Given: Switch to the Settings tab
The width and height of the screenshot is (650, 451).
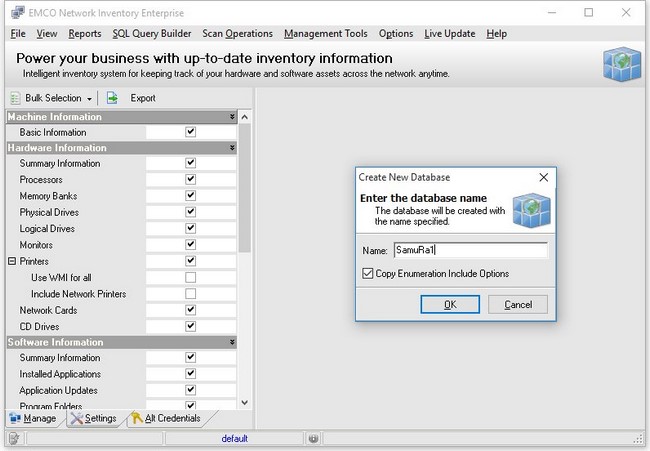Looking at the screenshot, I should pyautogui.click(x=92, y=418).
